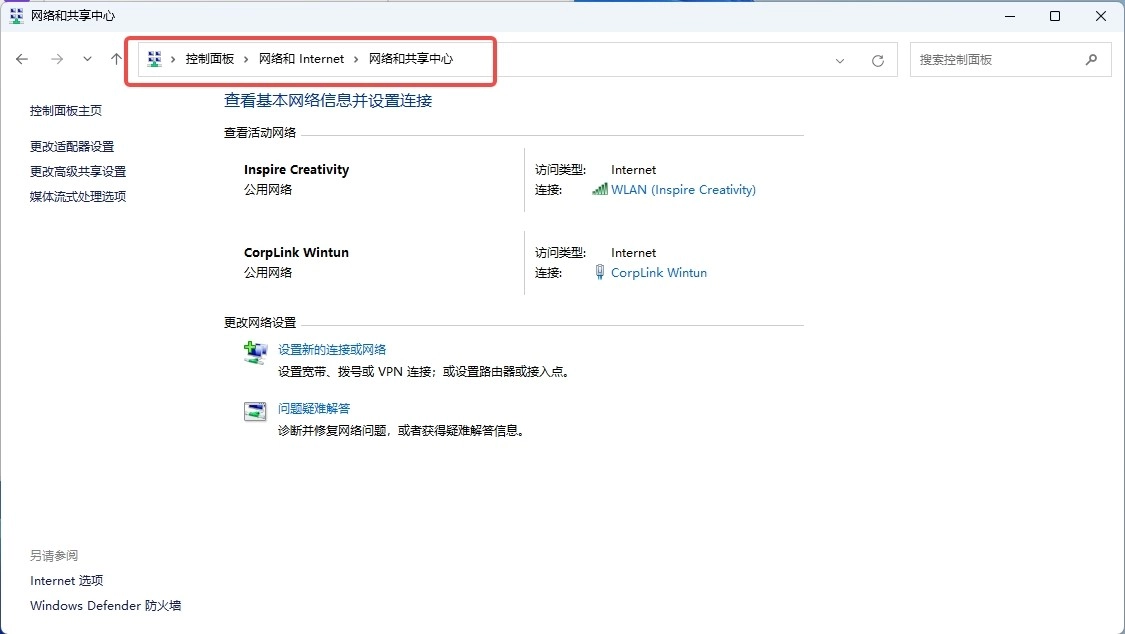Viewport: 1125px width, 634px height.
Task: Open WLAN (Inspire Creativity) connection link
Action: coord(683,189)
